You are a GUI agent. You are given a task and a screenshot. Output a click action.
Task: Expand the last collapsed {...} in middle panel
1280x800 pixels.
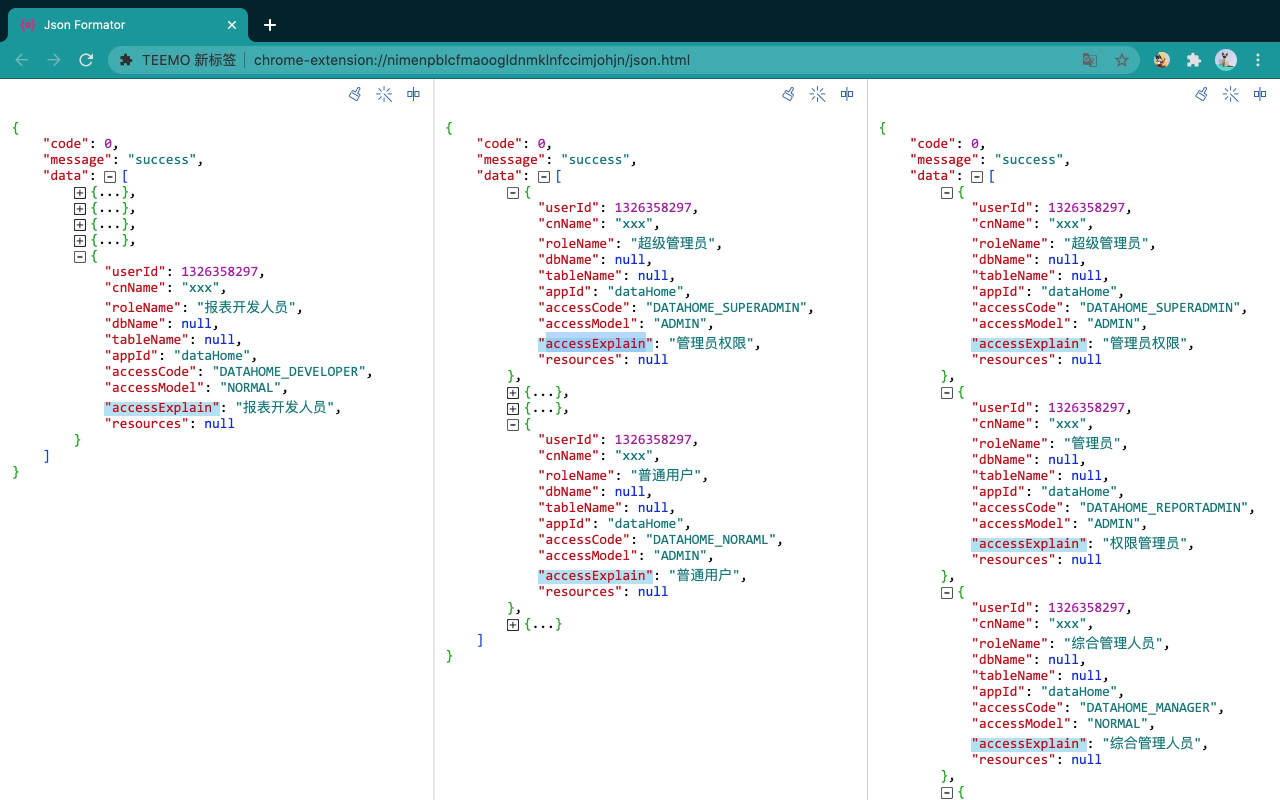click(x=513, y=624)
